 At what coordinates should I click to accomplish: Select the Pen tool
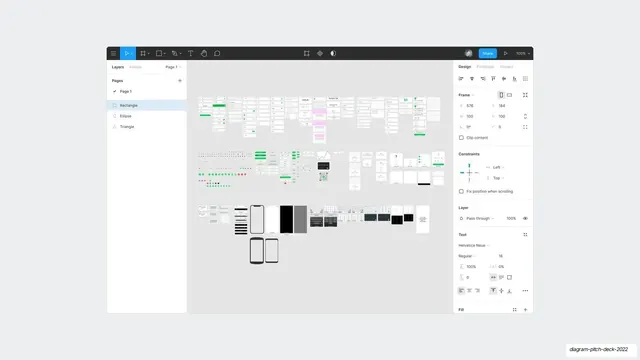point(175,53)
